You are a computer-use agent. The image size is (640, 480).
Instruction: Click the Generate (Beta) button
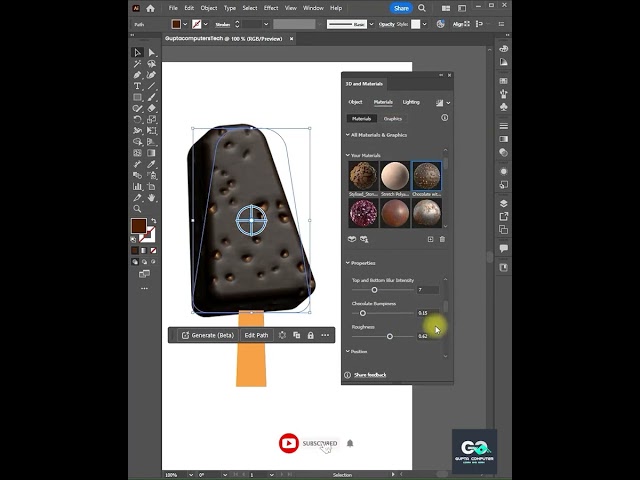(x=208, y=336)
